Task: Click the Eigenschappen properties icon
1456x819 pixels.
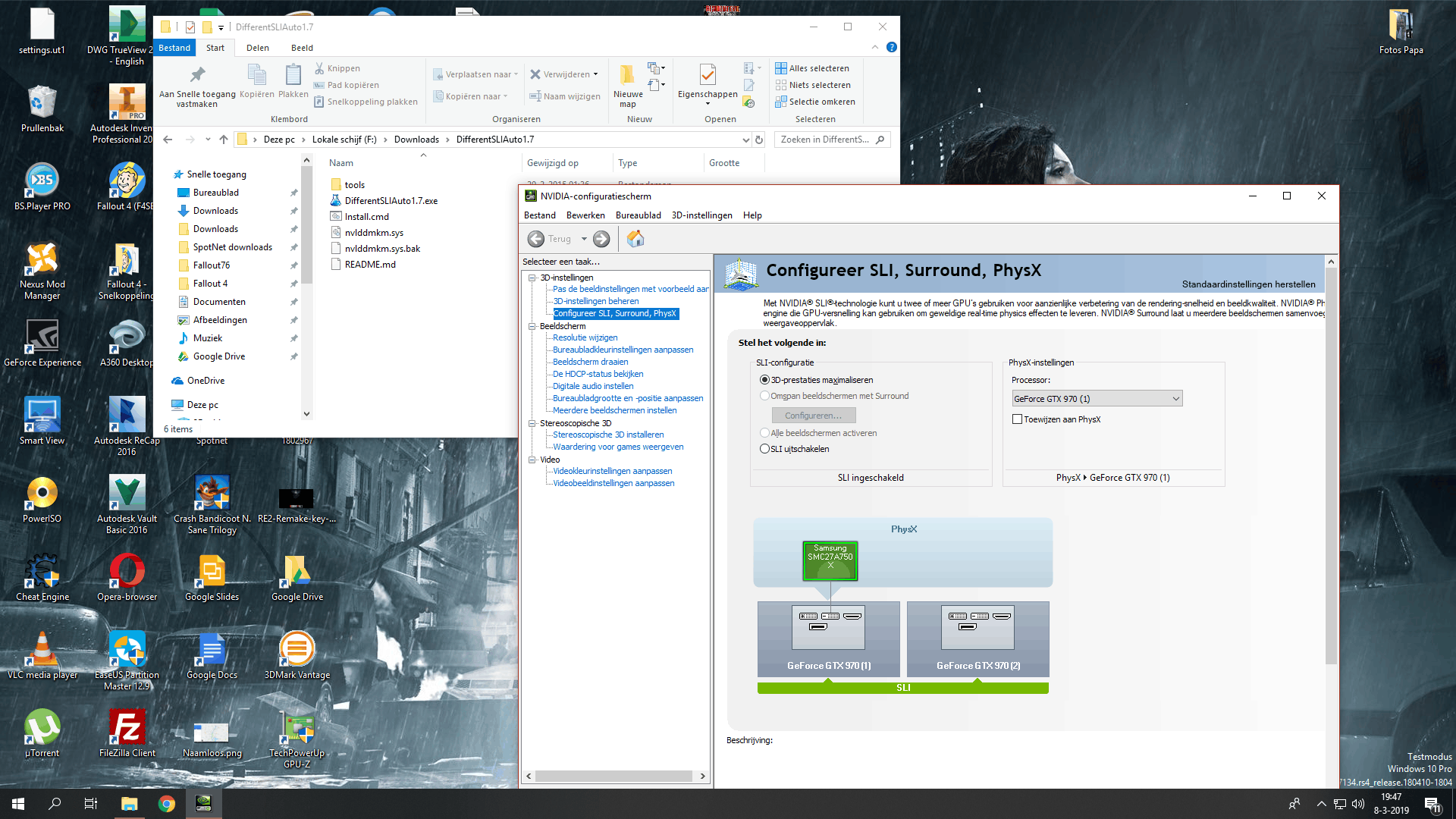Action: [707, 76]
